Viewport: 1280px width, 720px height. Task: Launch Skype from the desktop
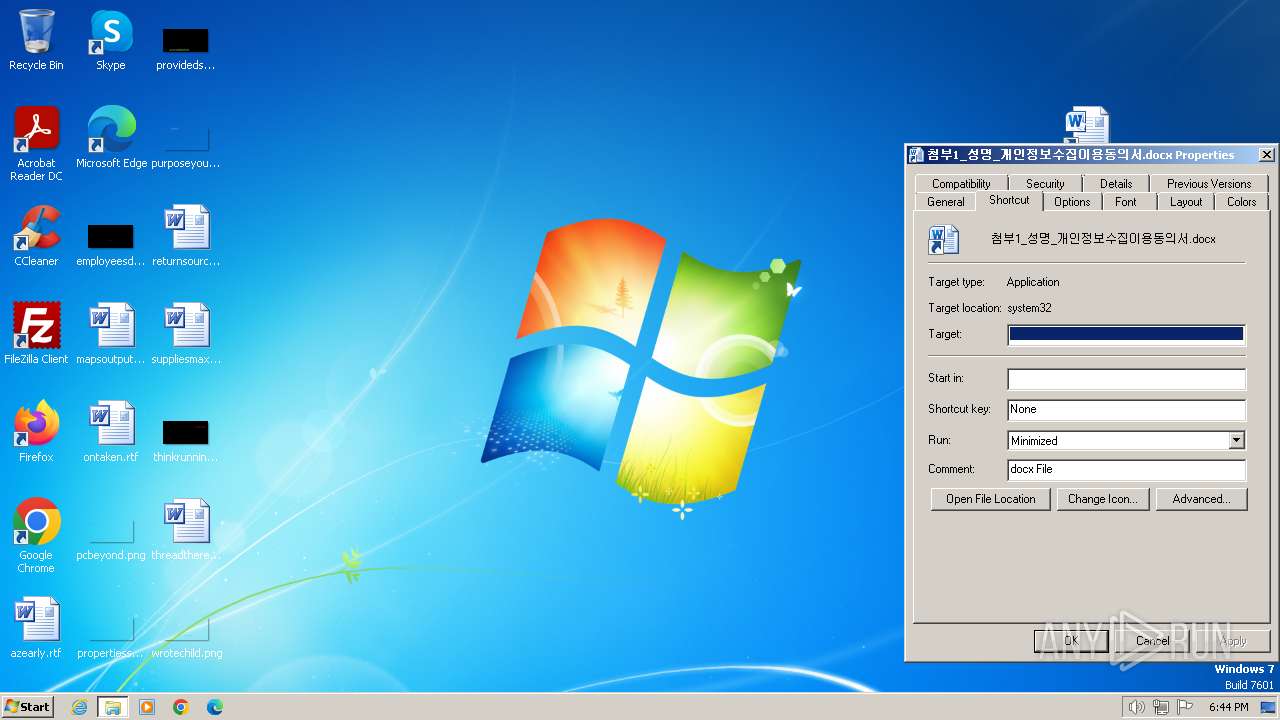(x=111, y=40)
